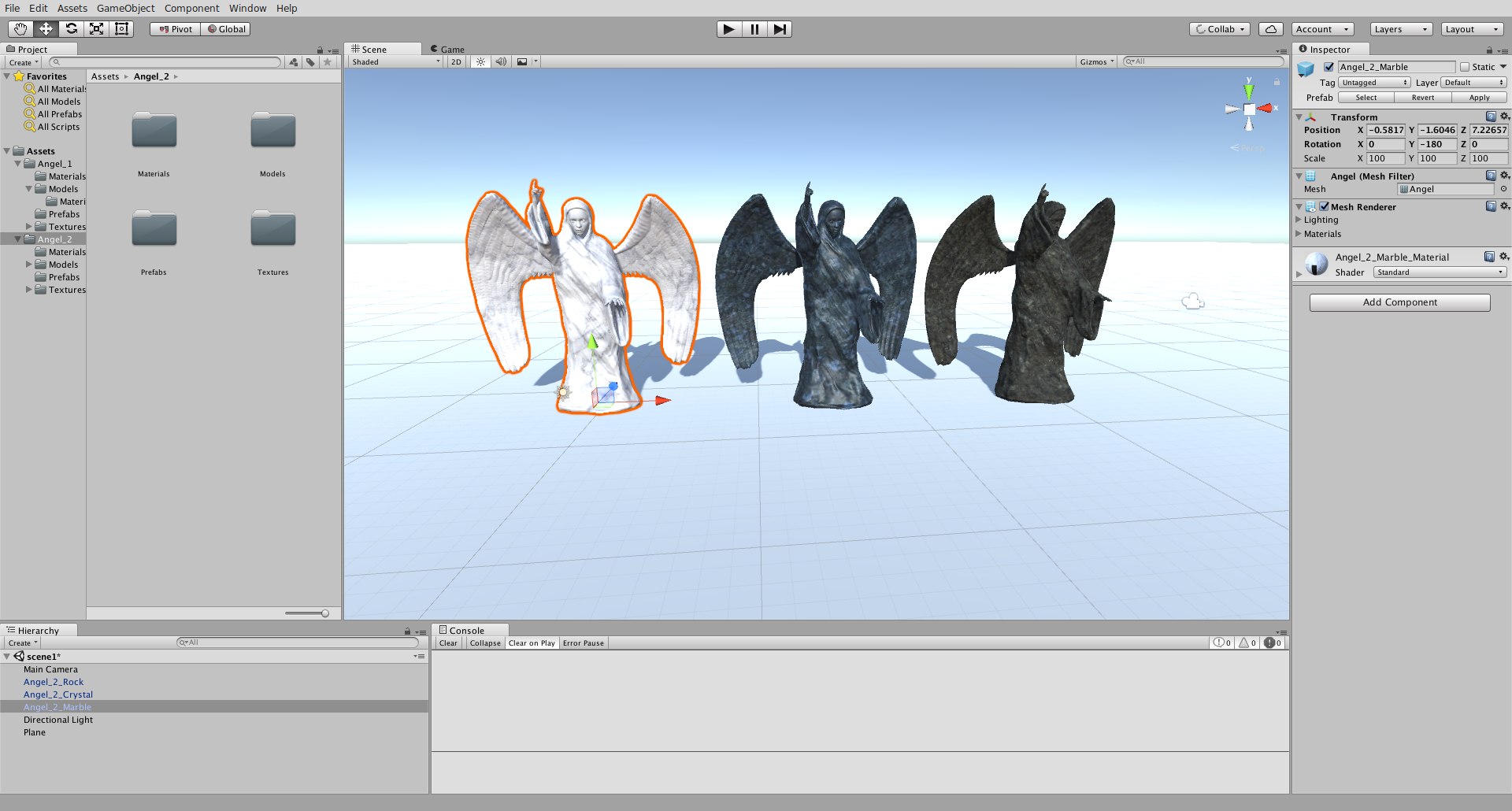This screenshot has height=811, width=1512.
Task: Click the Inspector lock icon
Action: tap(1489, 50)
